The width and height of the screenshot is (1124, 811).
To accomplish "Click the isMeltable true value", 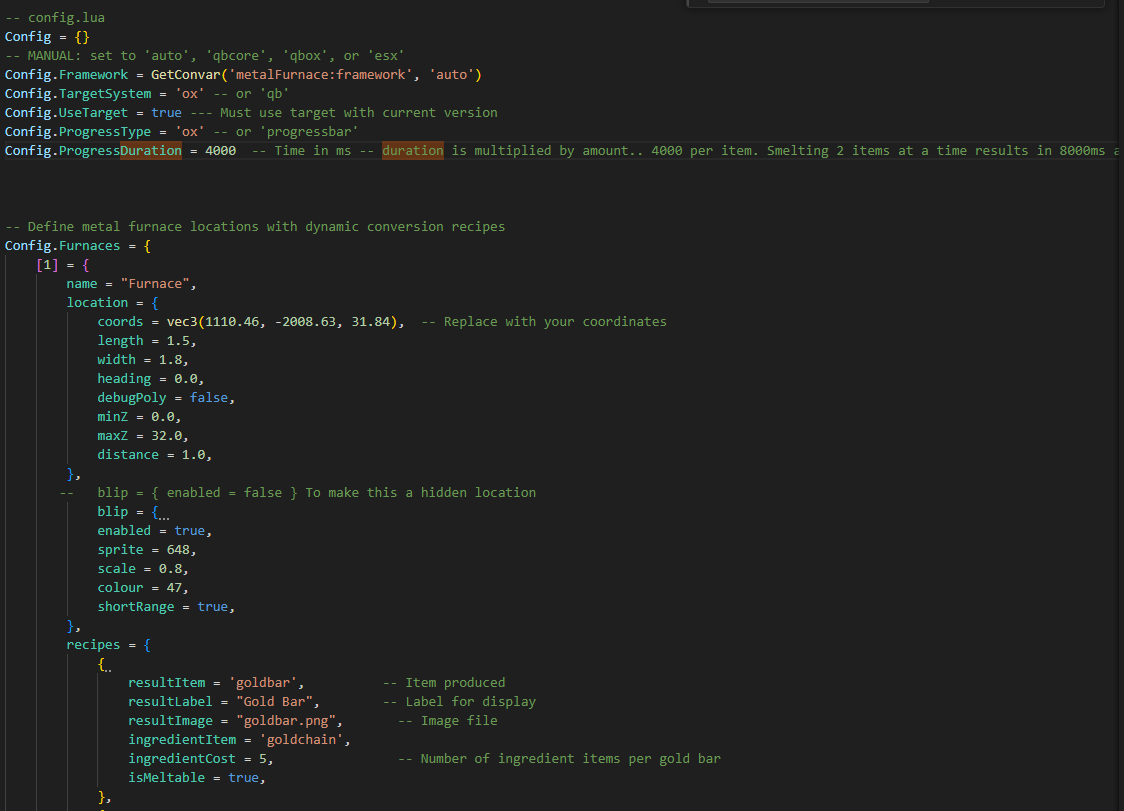I will coord(244,778).
